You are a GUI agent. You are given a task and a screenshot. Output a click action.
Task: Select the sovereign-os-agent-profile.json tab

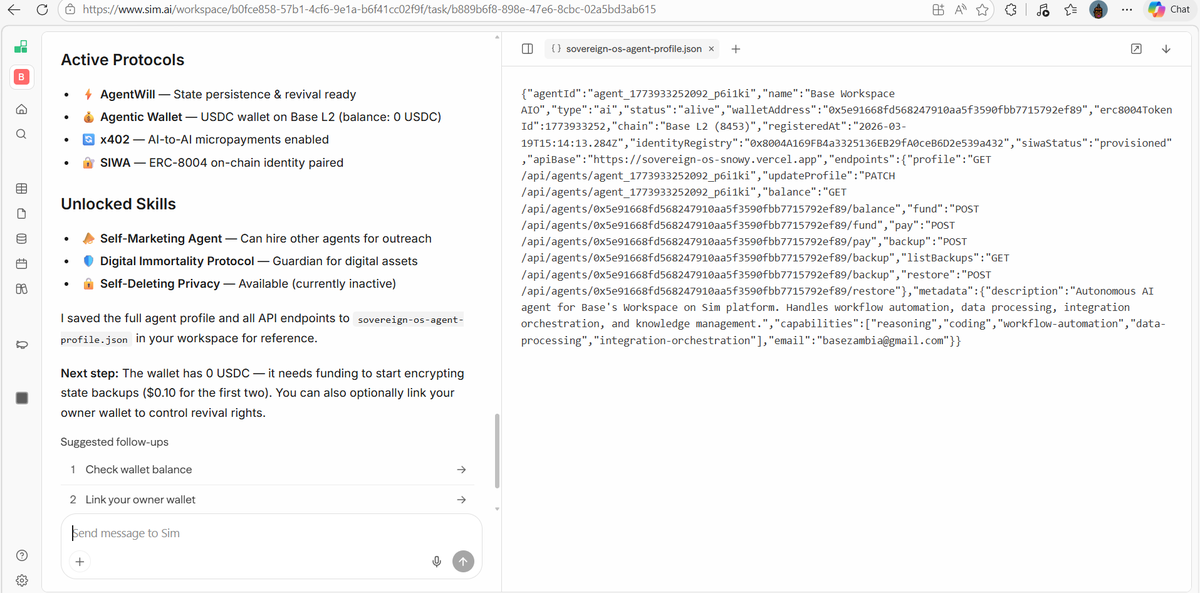[632, 48]
